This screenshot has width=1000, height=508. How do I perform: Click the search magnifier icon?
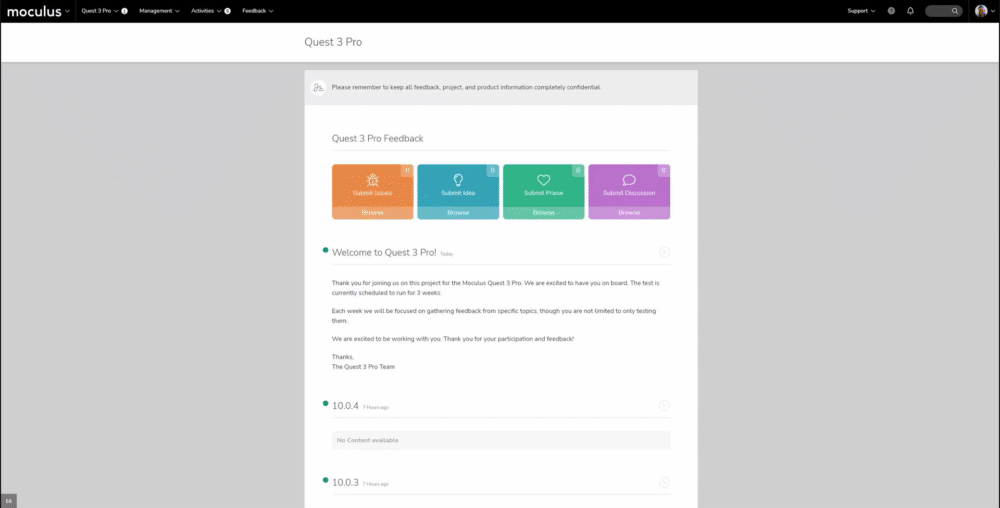click(955, 11)
